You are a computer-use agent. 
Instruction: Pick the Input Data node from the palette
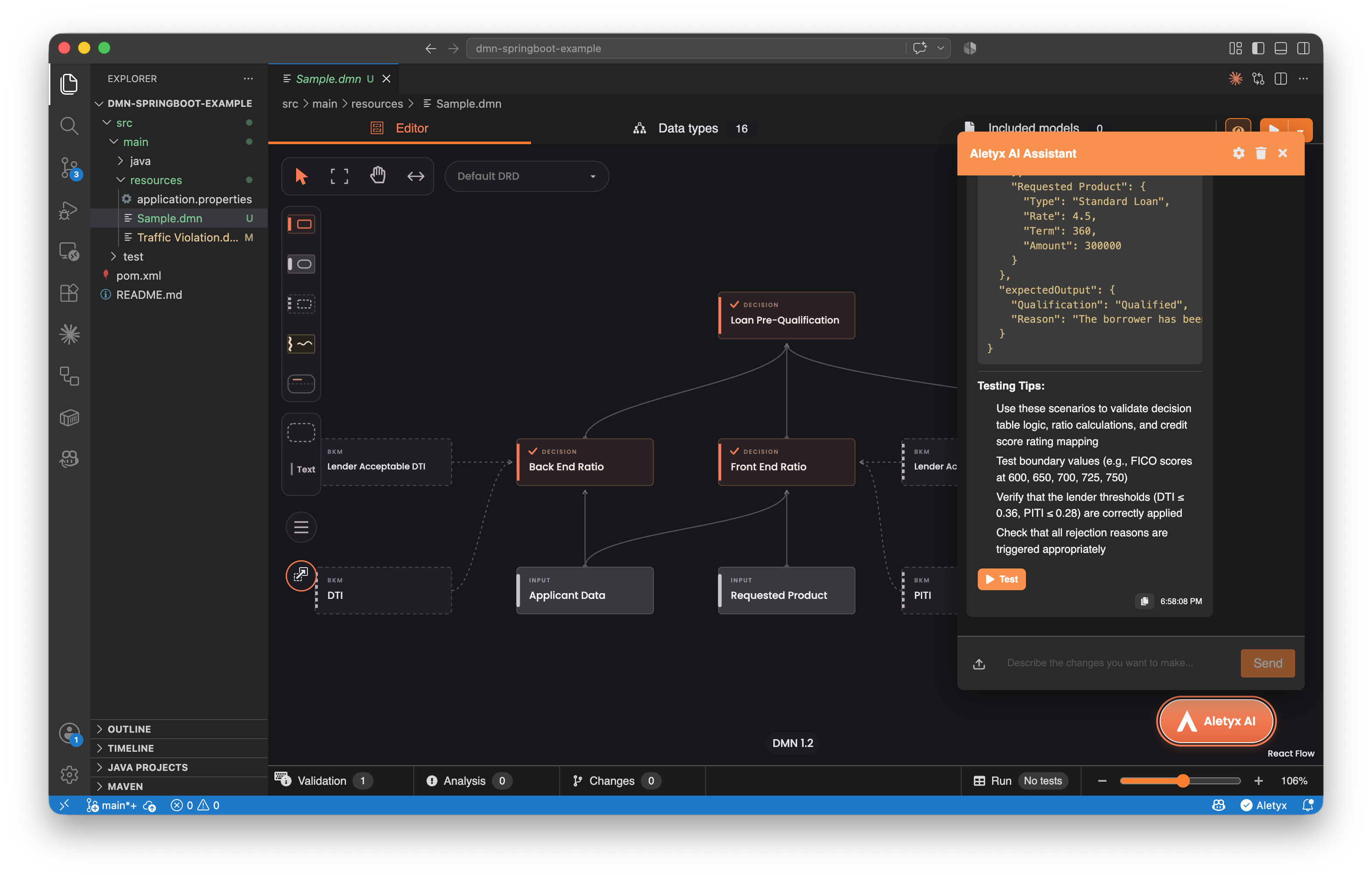[301, 264]
